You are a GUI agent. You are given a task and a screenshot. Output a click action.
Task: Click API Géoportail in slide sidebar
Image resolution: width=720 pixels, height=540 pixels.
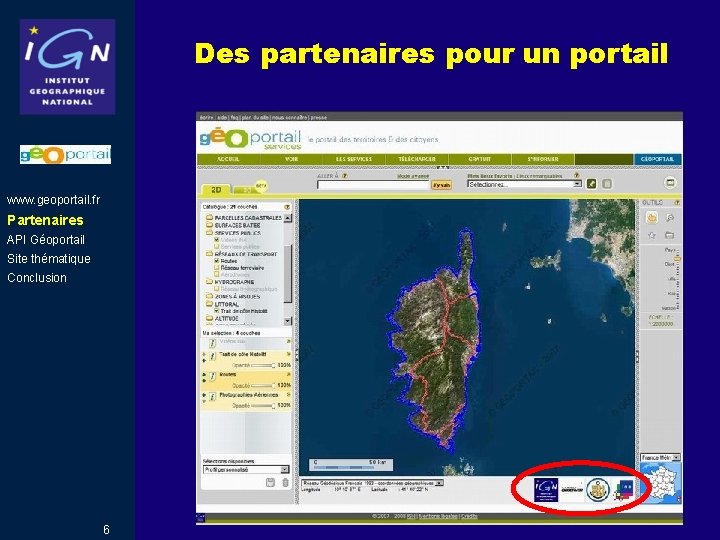[46, 240]
